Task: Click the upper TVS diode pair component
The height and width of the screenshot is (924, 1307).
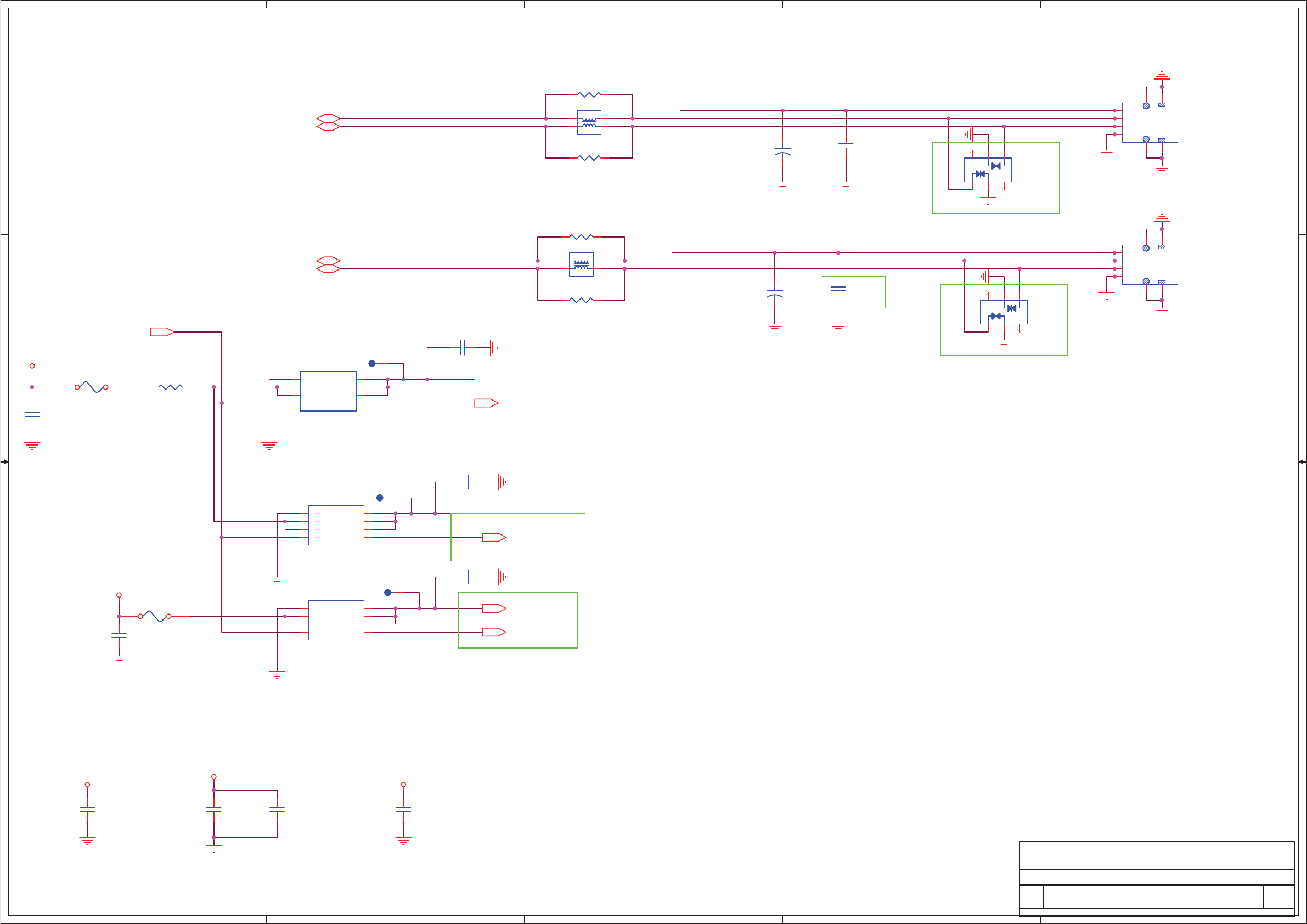Action: [x=988, y=170]
